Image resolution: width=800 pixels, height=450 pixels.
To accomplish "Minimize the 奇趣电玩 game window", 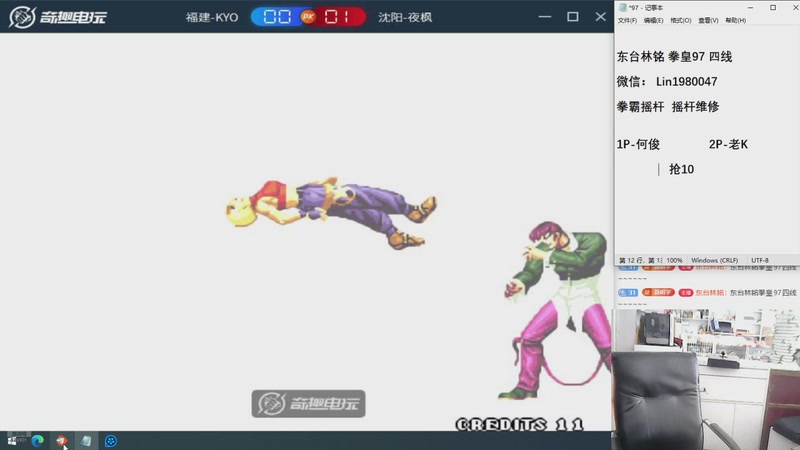I will pyautogui.click(x=545, y=17).
